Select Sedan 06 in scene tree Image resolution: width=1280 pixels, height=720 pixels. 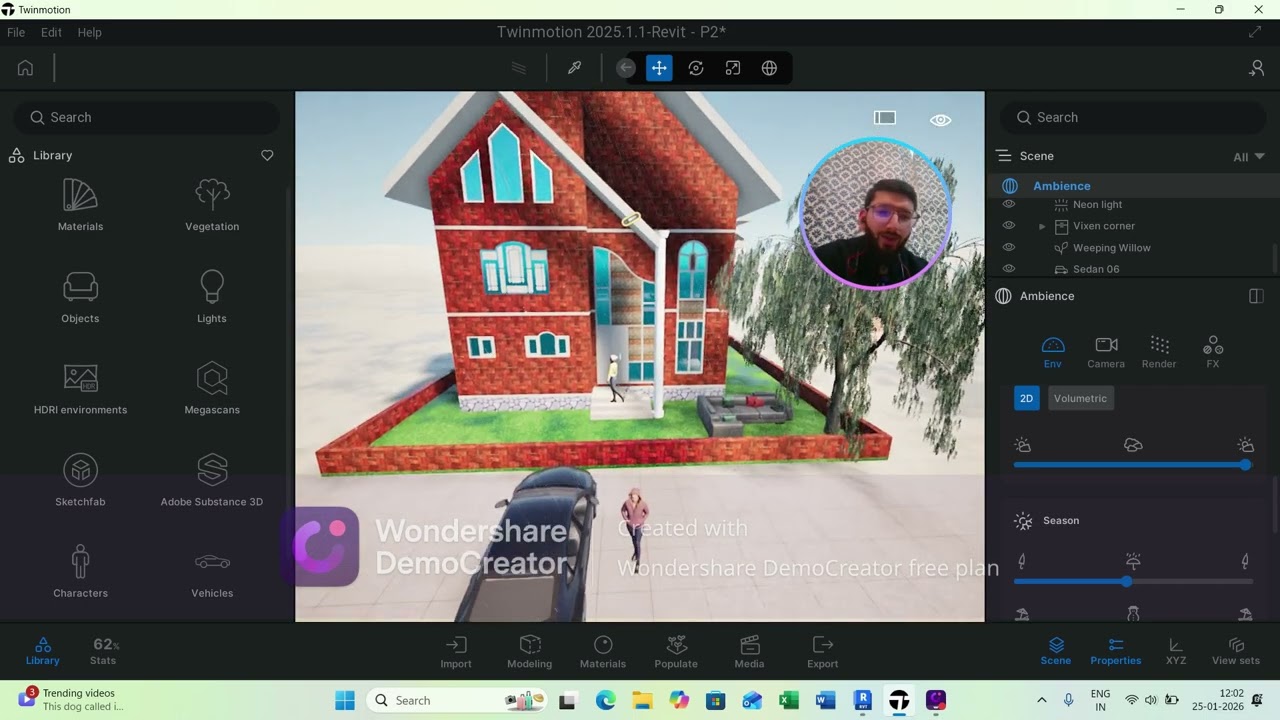pos(1096,269)
